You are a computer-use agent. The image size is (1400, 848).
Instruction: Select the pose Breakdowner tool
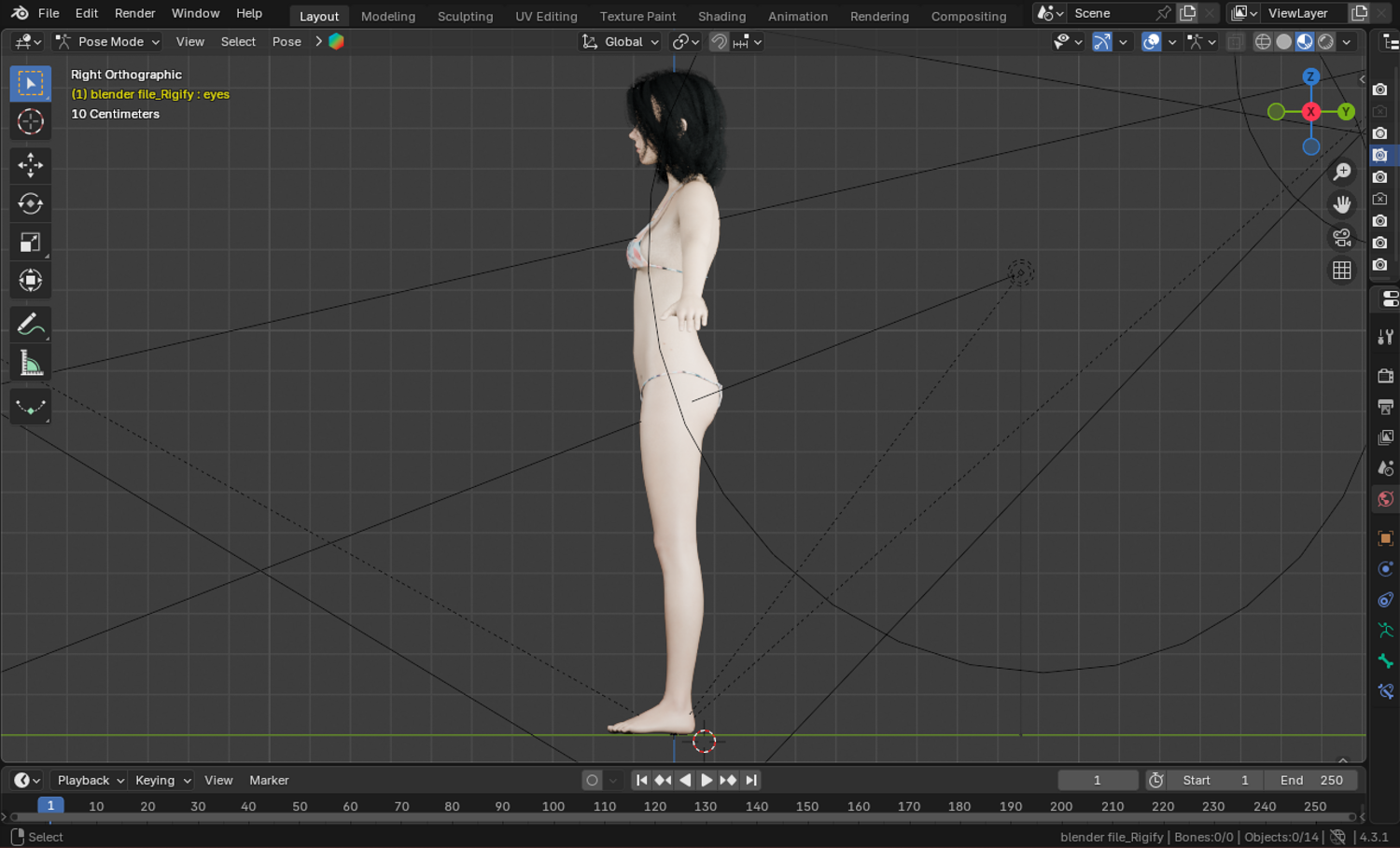tap(31, 407)
